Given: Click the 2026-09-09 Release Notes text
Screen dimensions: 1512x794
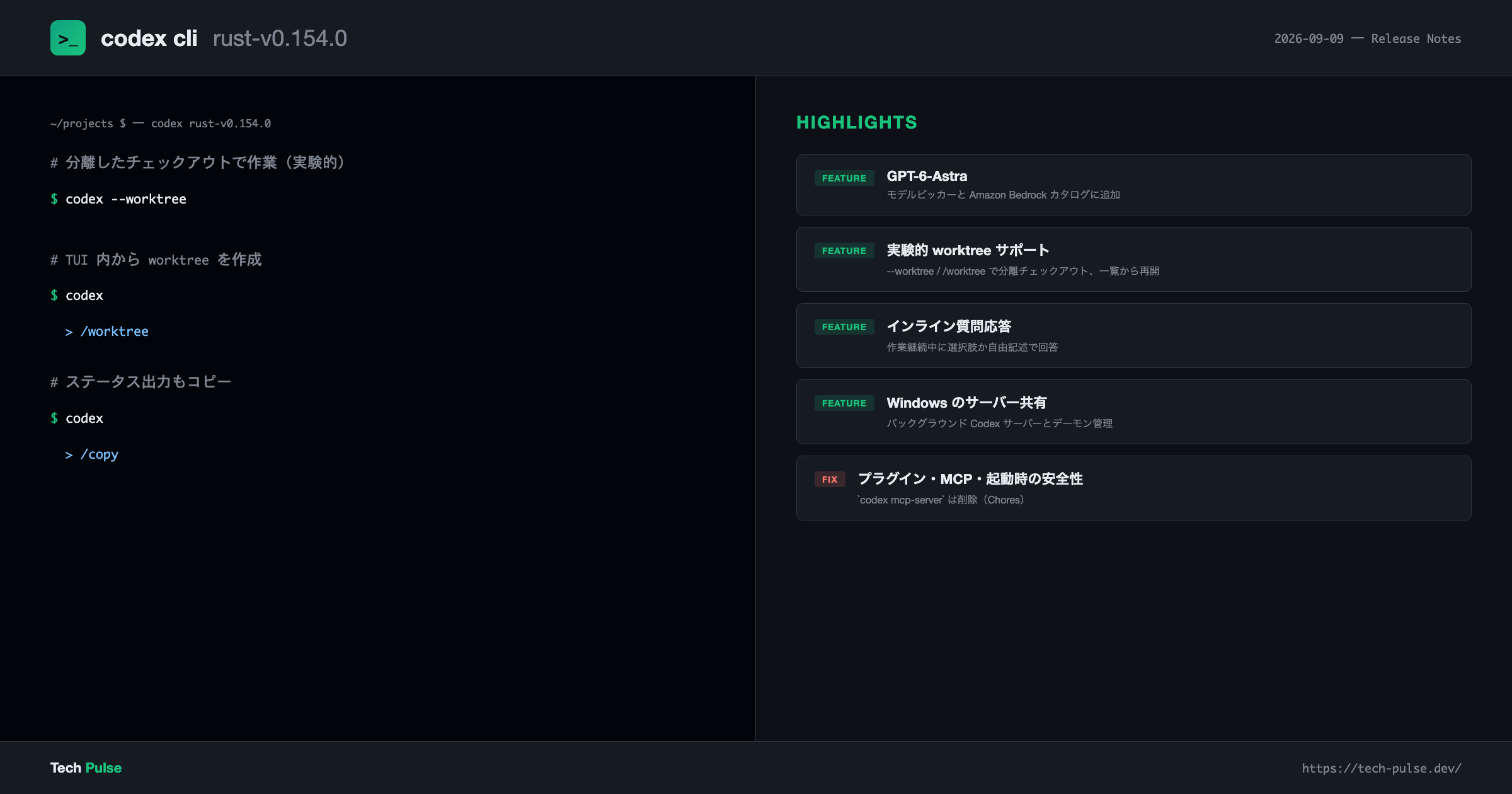Looking at the screenshot, I should click(1368, 38).
